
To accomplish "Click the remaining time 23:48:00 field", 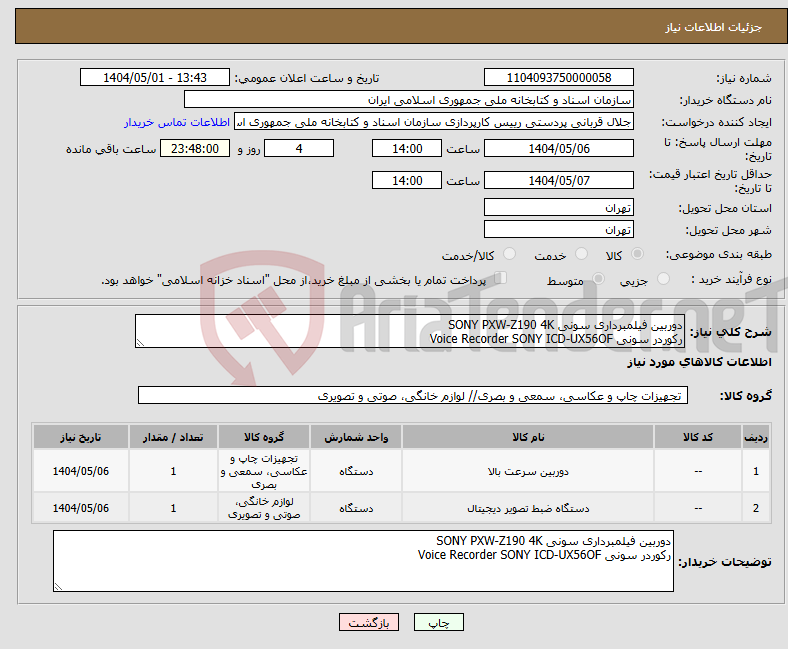I will [x=195, y=148].
